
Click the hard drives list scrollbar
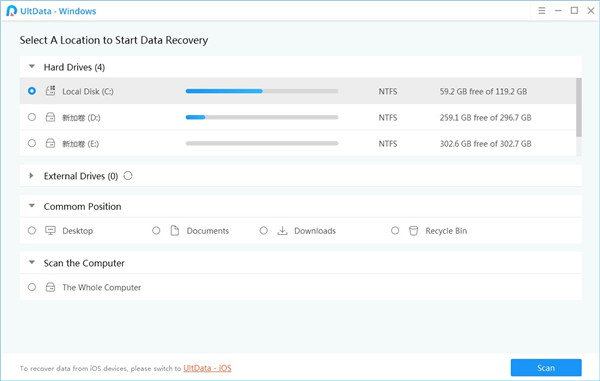579,107
